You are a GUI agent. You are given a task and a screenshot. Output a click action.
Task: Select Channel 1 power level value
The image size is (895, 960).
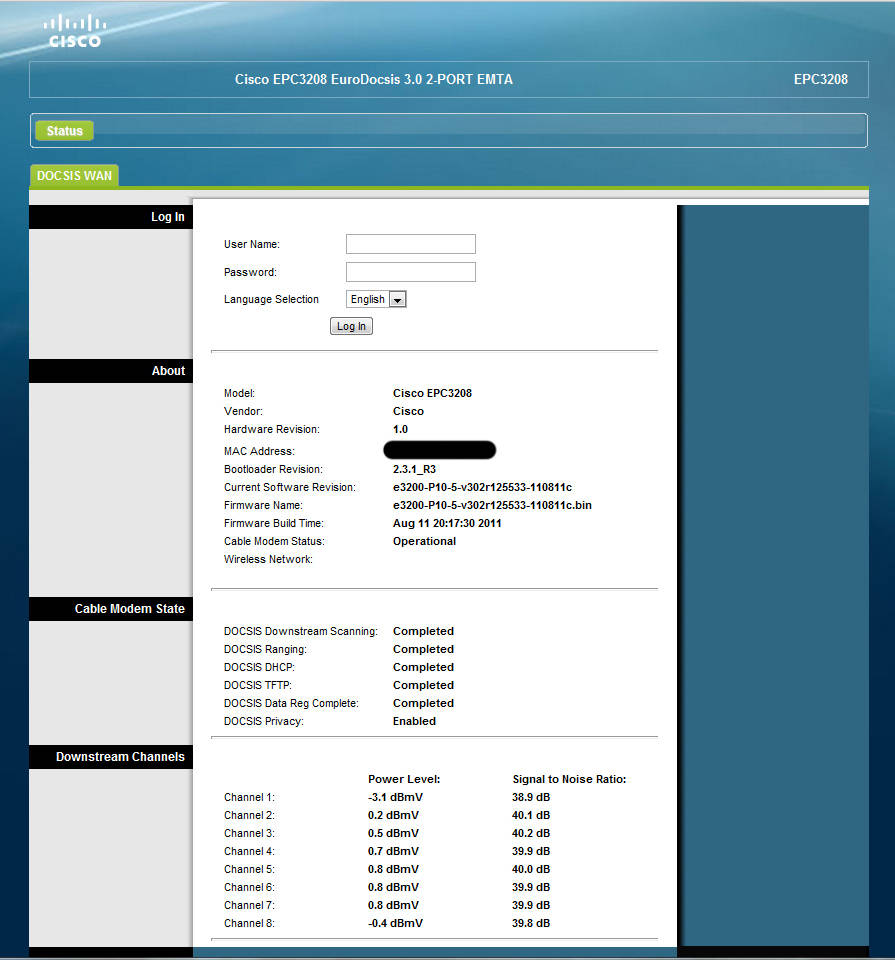point(393,797)
